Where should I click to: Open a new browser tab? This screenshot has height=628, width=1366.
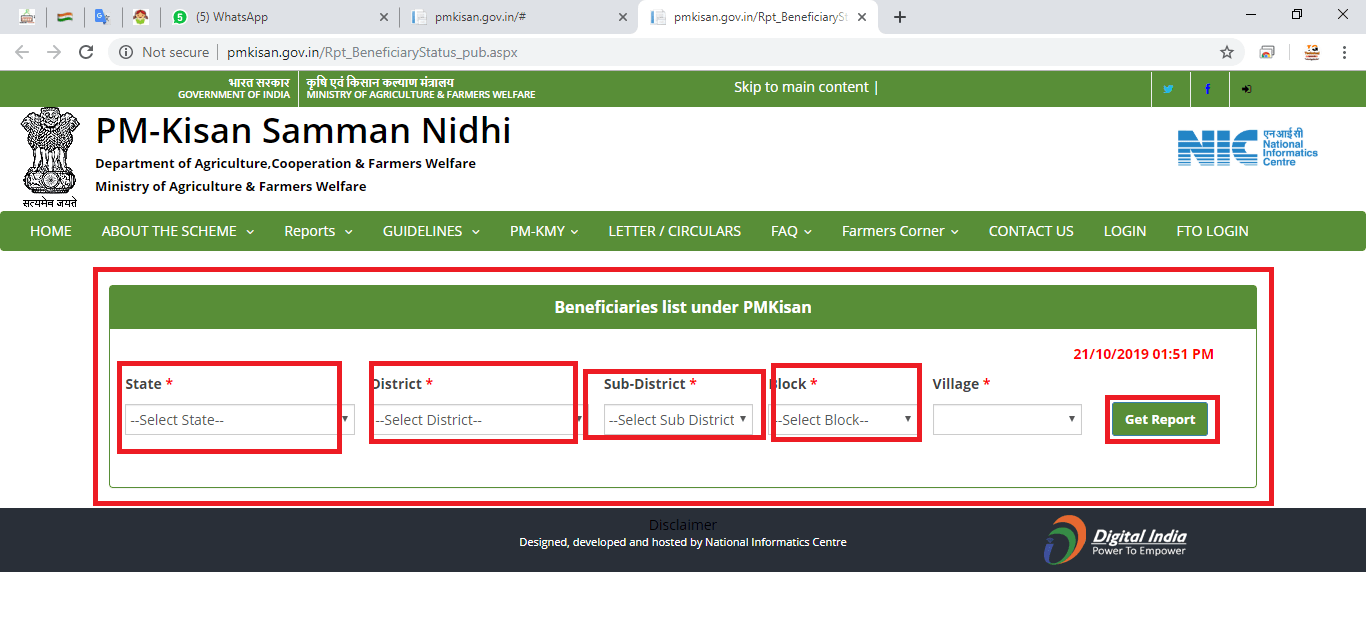click(900, 17)
